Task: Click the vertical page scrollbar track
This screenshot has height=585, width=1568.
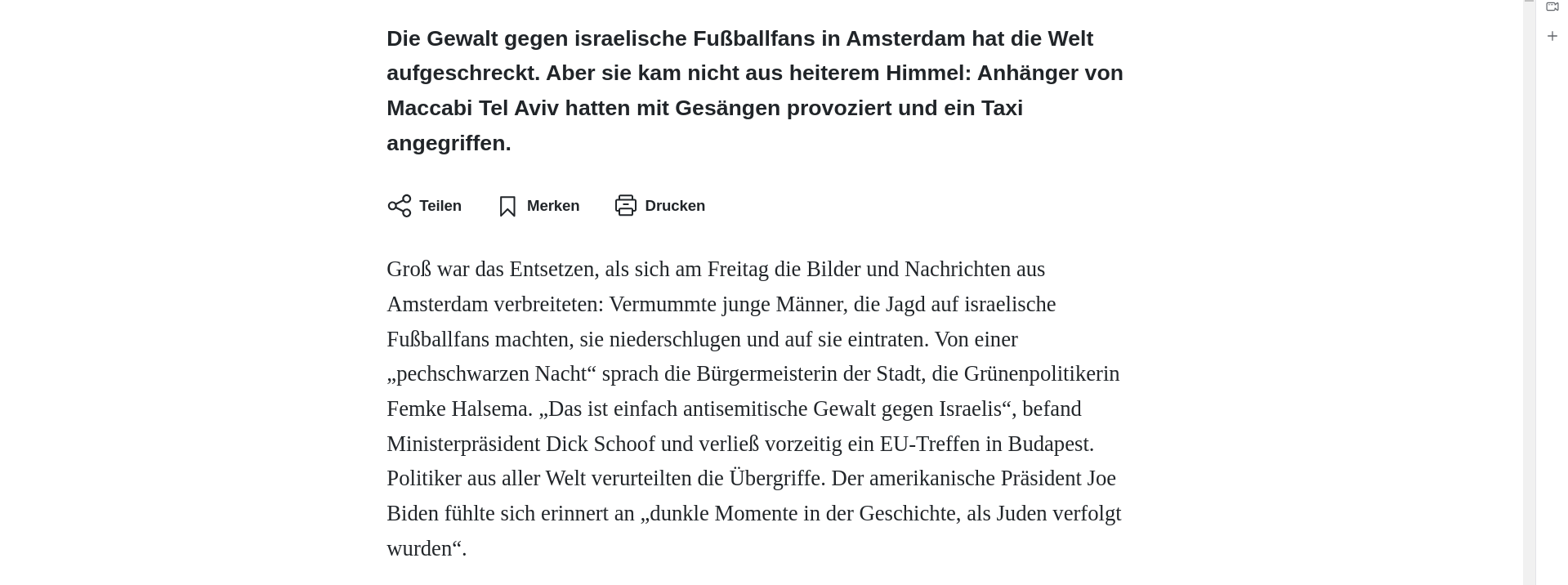Action: [1529, 294]
